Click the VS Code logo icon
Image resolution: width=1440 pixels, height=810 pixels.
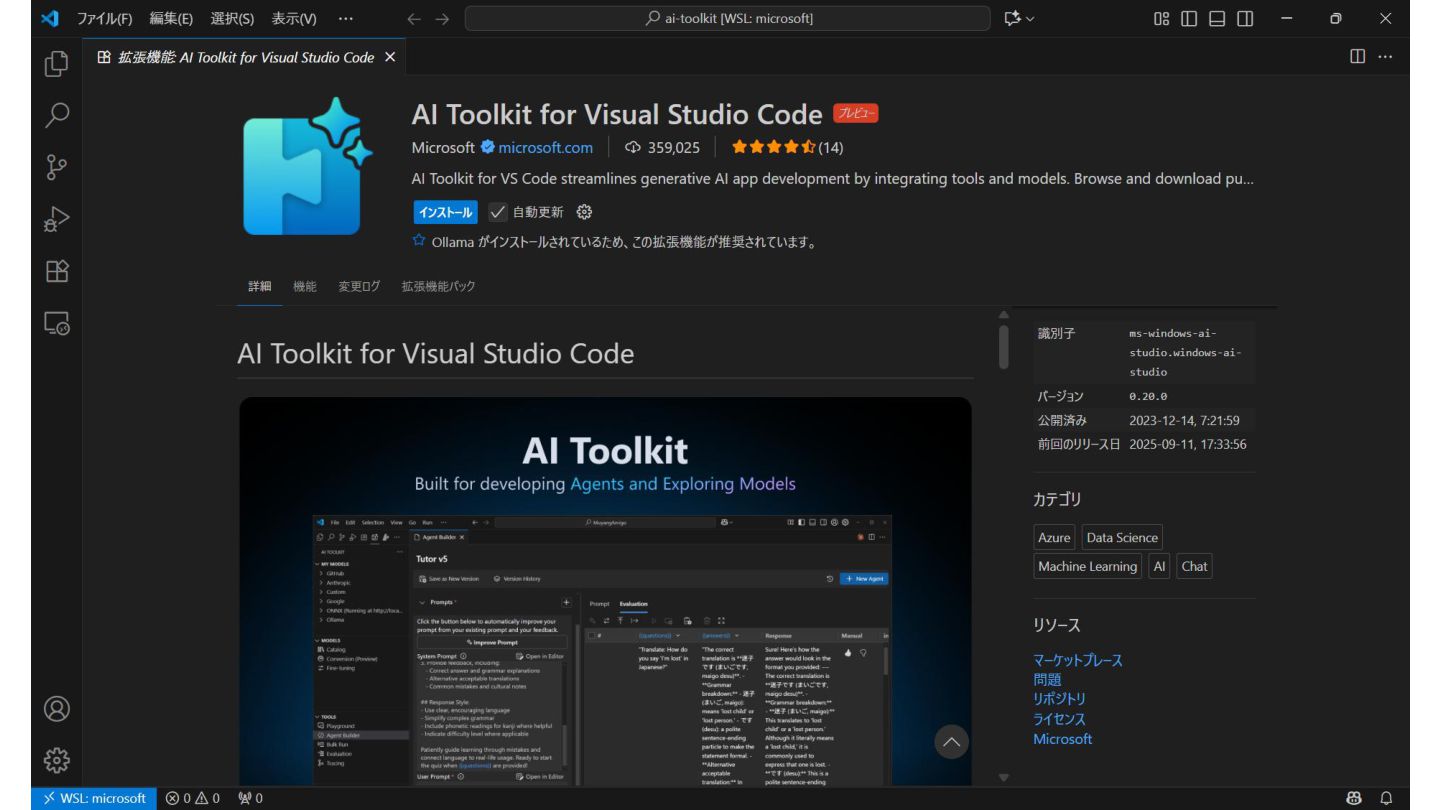tap(50, 18)
